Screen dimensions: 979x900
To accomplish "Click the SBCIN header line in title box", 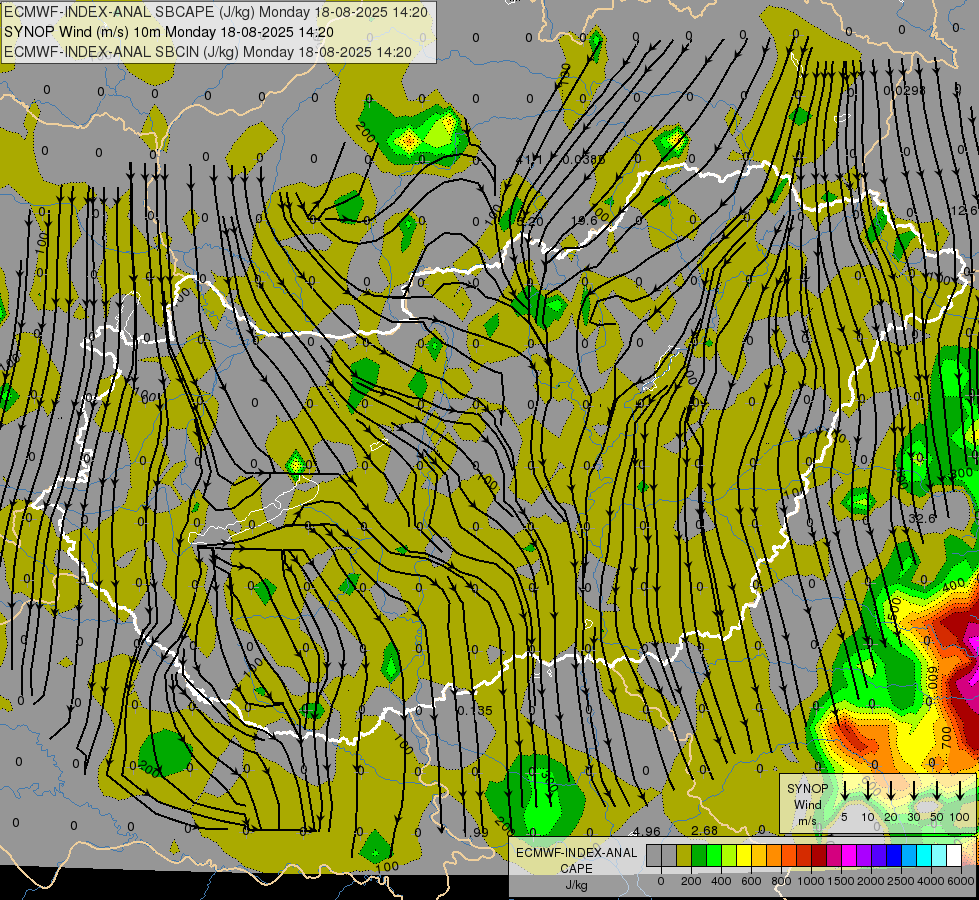I will point(208,52).
